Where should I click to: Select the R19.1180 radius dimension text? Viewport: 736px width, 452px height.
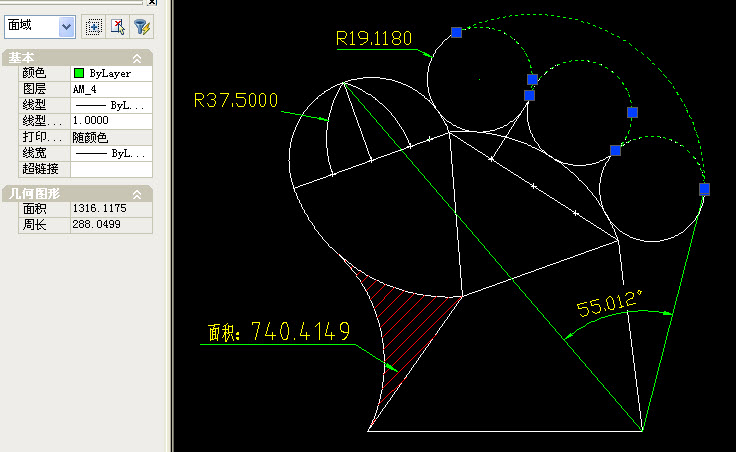point(374,38)
